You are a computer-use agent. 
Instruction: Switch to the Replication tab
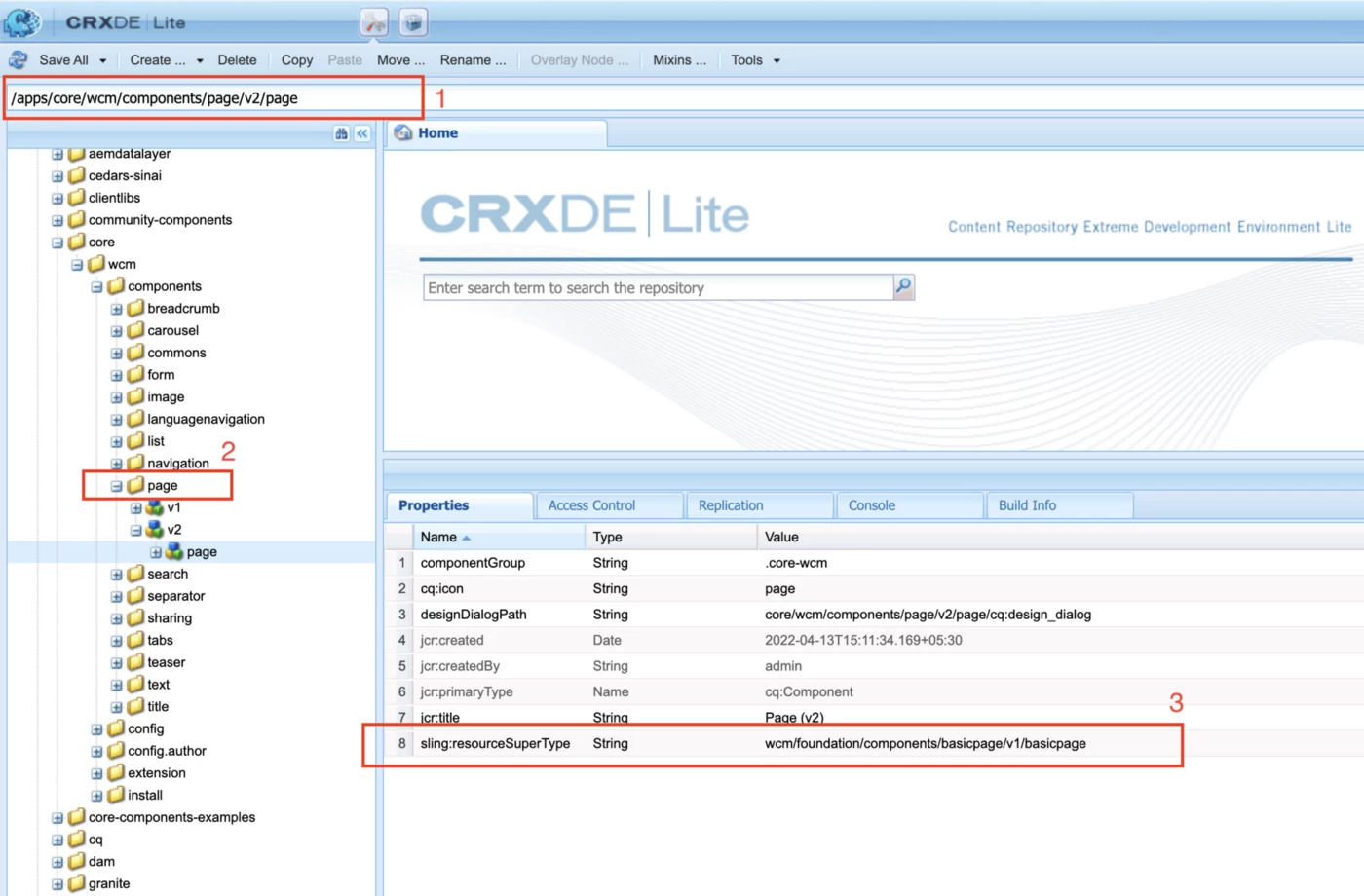(759, 505)
